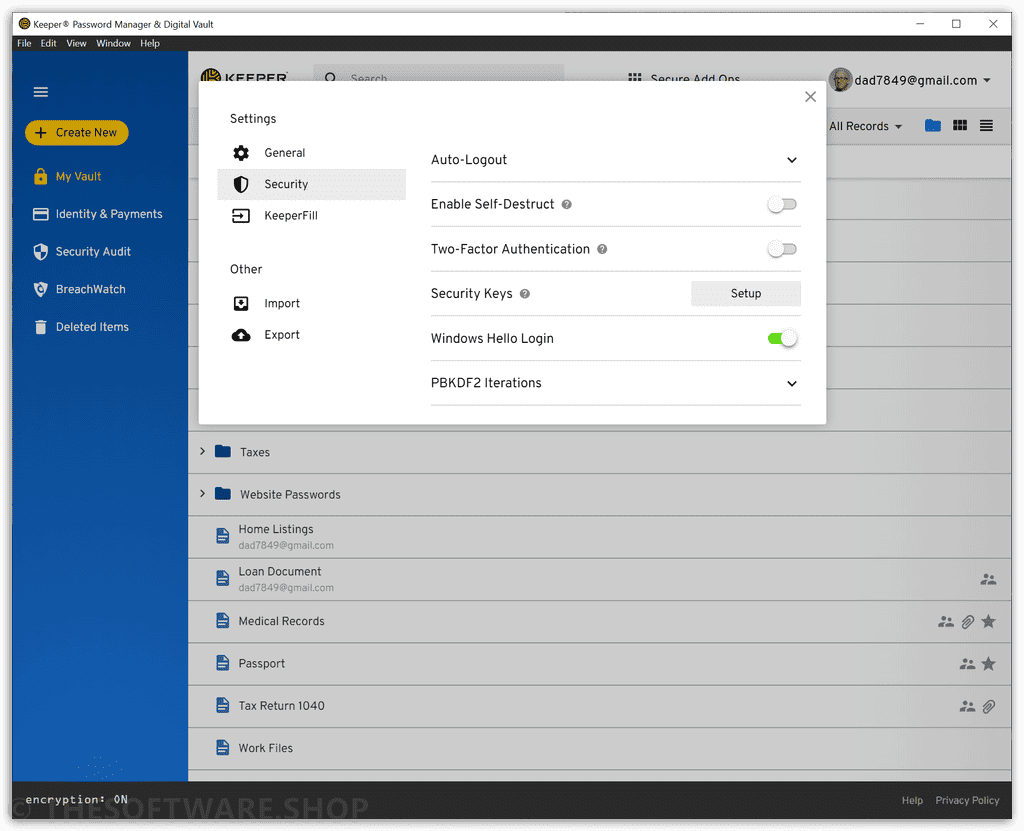1024x831 pixels.
Task: Open the Tax Return 1040 record
Action: (x=600, y=706)
